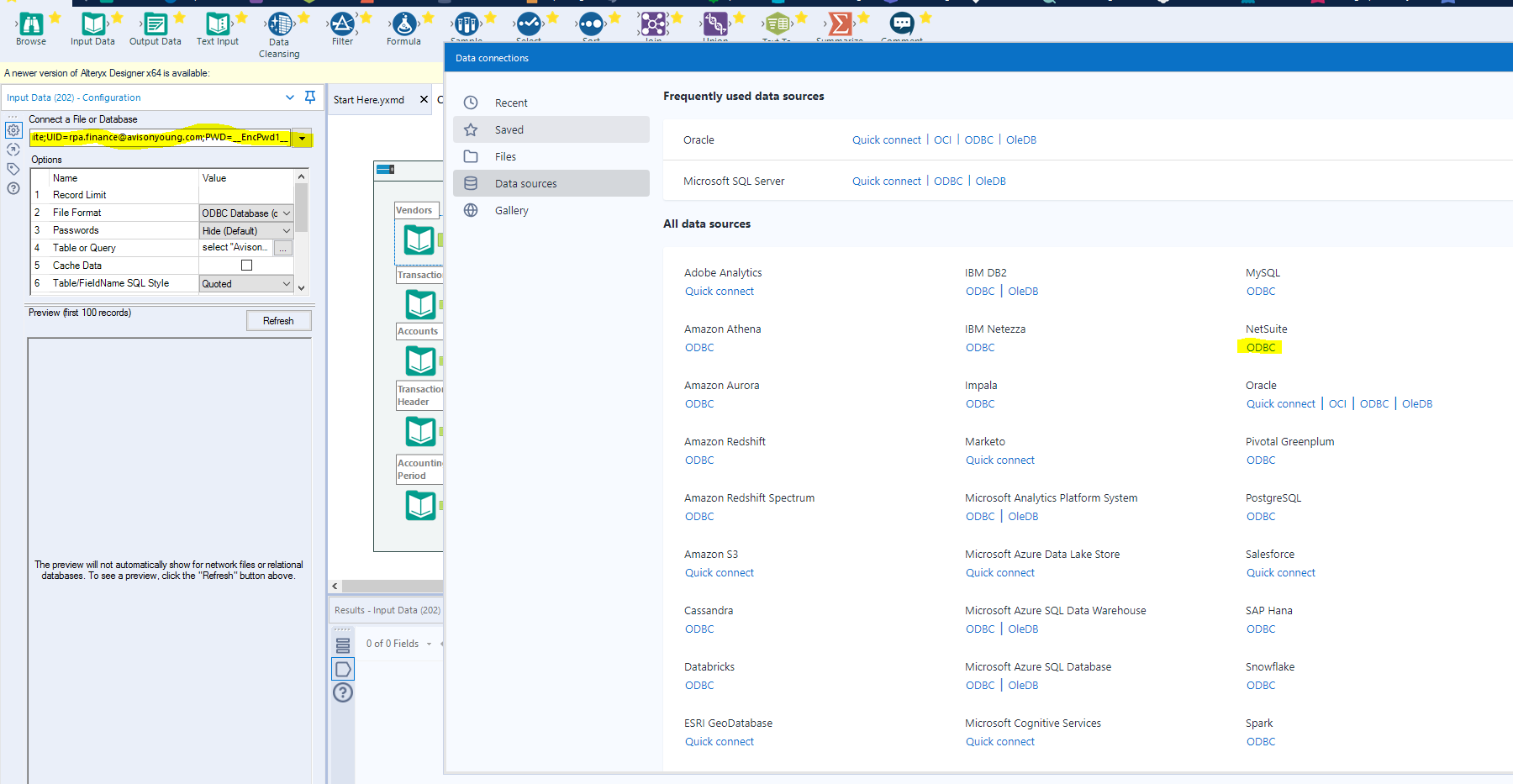Switch to the Start Here.yxmd tab
Viewport: 1513px width, 784px height.
pos(369,100)
